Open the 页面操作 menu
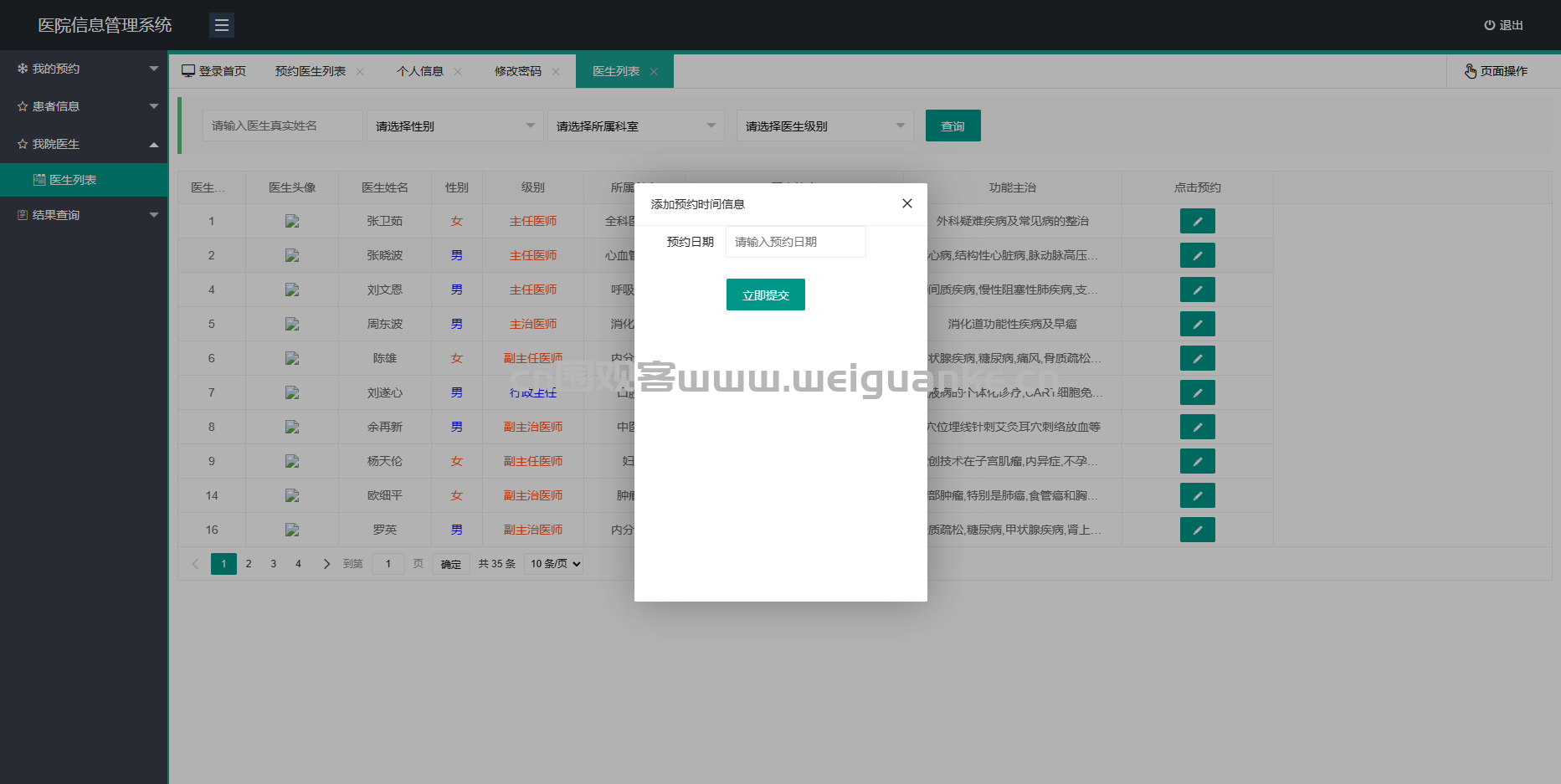Screen dimensions: 1561x784 pos(1497,71)
